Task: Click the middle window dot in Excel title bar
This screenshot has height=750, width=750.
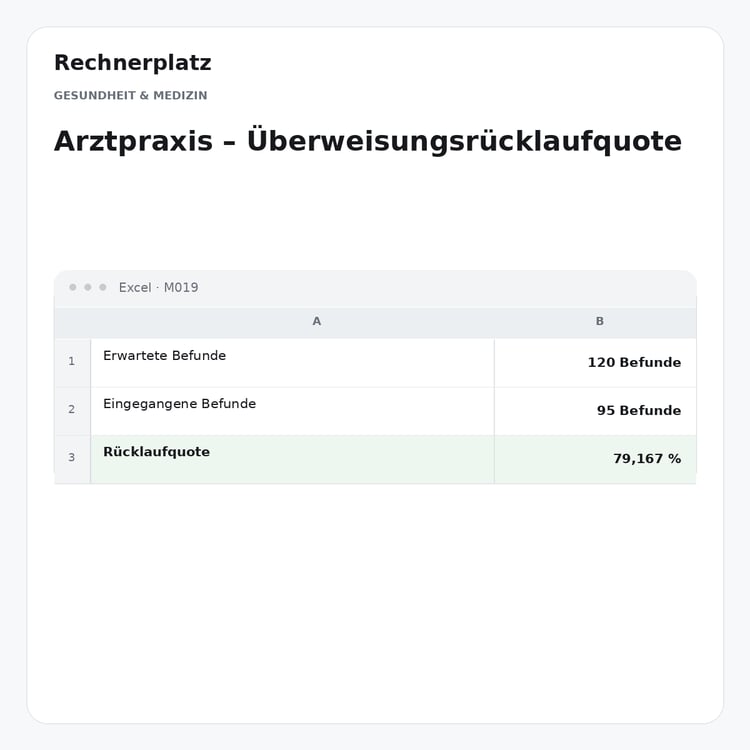Action: coord(88,287)
